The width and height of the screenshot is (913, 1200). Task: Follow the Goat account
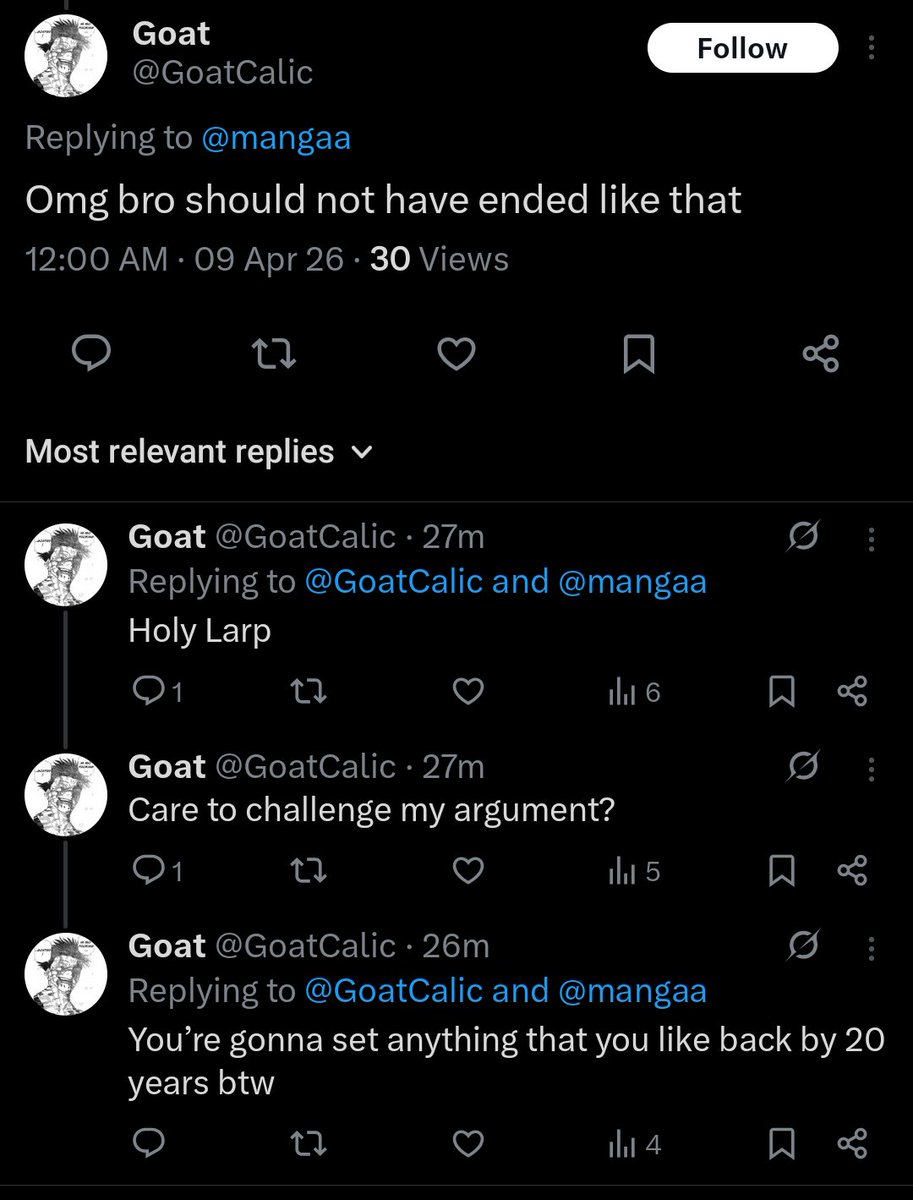(x=742, y=48)
